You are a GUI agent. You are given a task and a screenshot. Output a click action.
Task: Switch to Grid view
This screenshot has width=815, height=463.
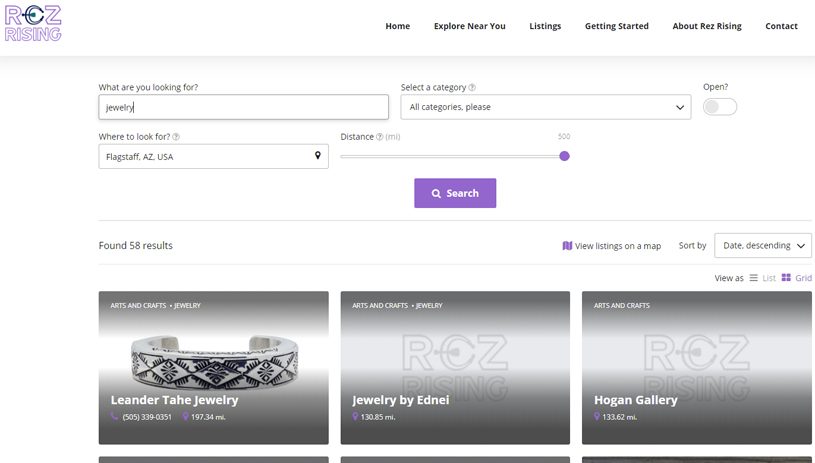pos(796,278)
